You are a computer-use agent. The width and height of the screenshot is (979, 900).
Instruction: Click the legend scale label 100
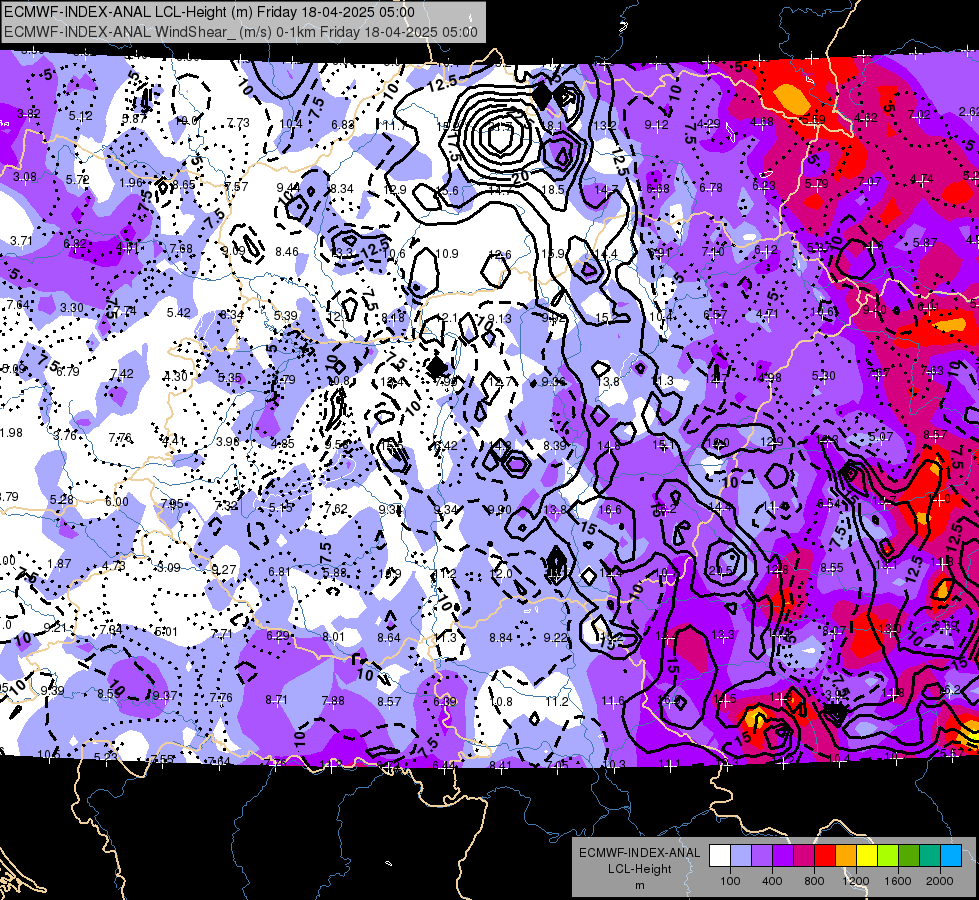pos(730,881)
